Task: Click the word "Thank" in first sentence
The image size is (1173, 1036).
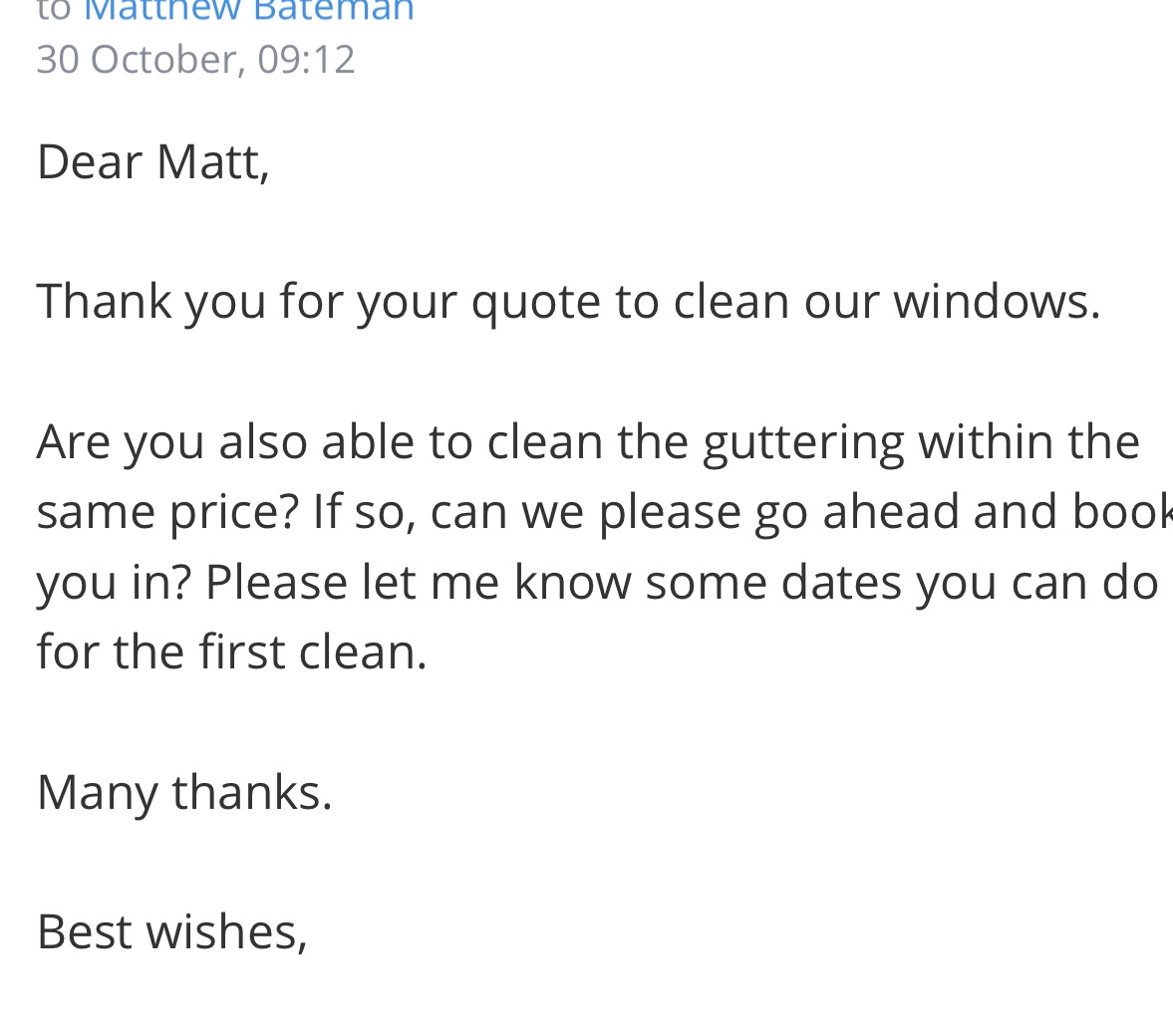Action: [x=104, y=302]
